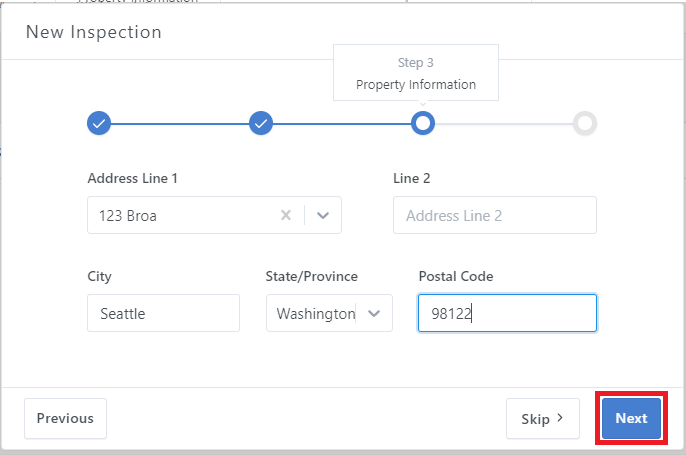
Task: Click the second completed step checkmark
Action: pos(261,123)
